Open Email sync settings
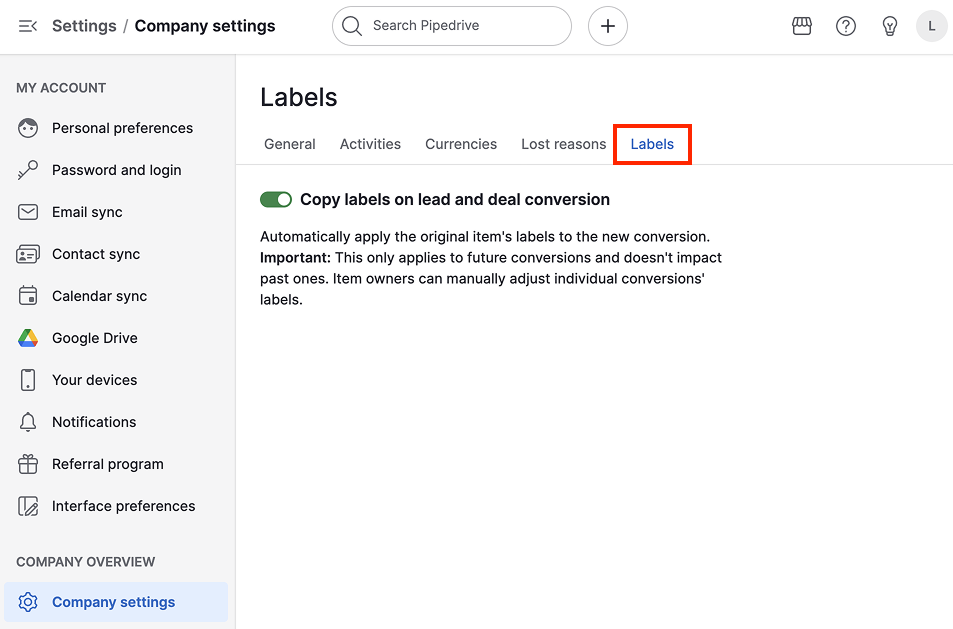The width and height of the screenshot is (953, 629). (x=87, y=212)
